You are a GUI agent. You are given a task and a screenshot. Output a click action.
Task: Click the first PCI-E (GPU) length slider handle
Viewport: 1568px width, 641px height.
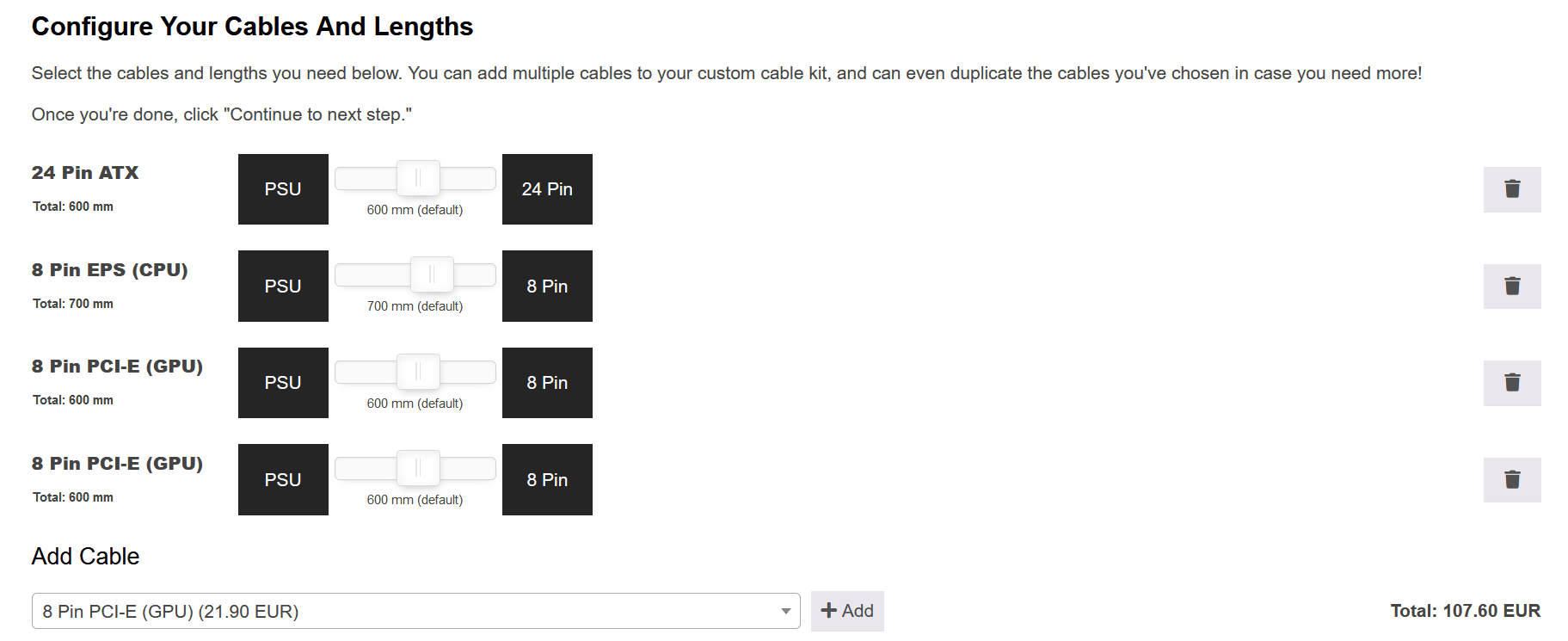(418, 372)
